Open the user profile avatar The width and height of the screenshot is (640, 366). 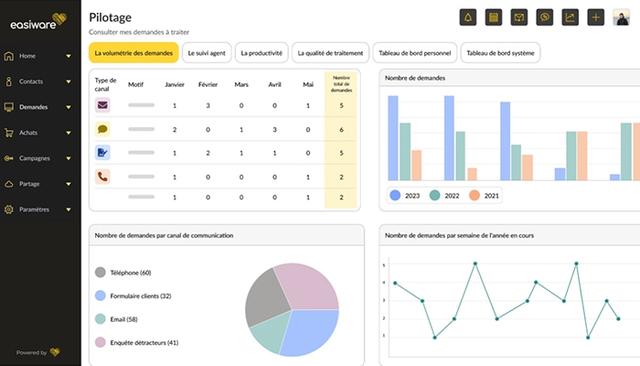(621, 18)
